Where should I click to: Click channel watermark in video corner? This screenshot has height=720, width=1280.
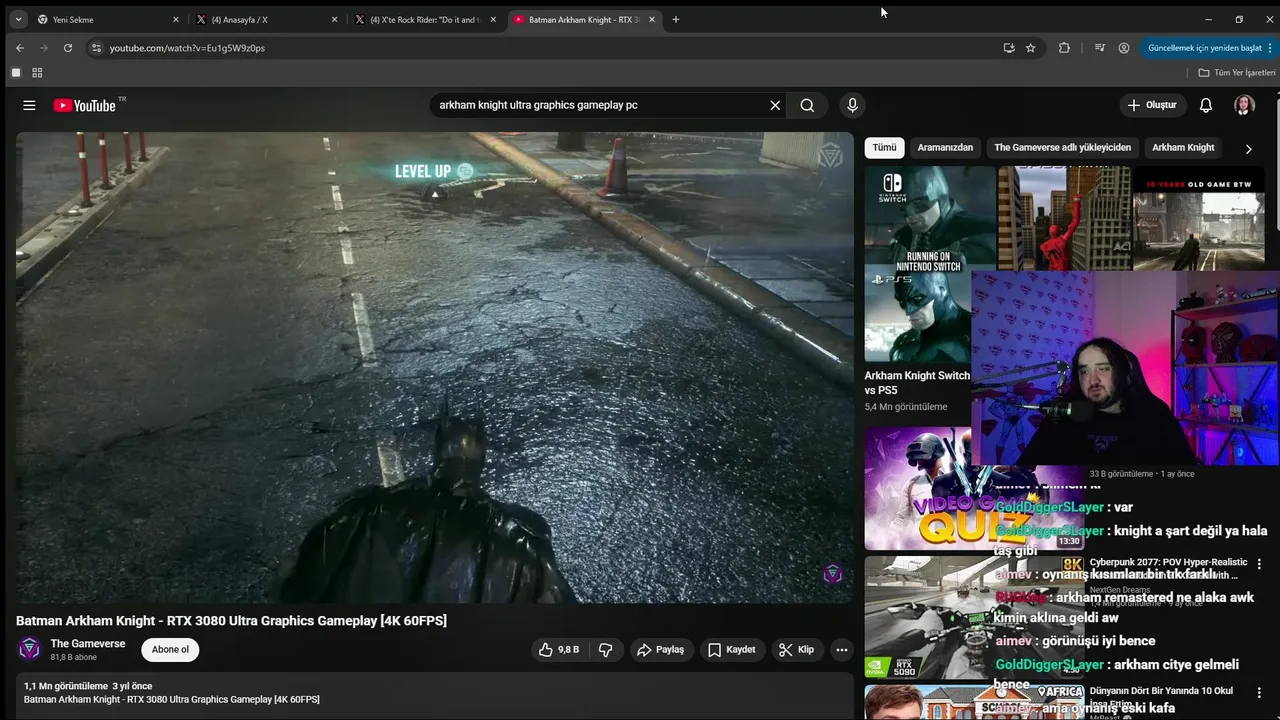(832, 574)
